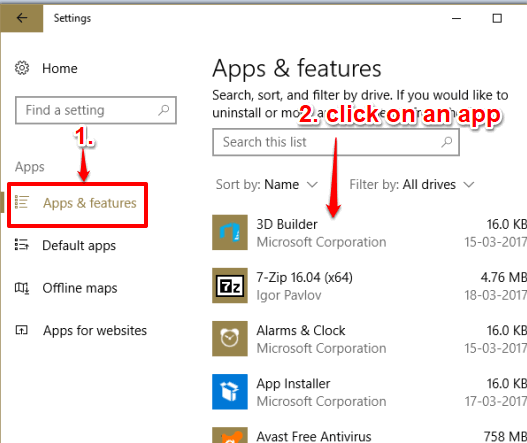This screenshot has width=527, height=443.
Task: Open the Sort by Name dropdown
Action: click(267, 185)
